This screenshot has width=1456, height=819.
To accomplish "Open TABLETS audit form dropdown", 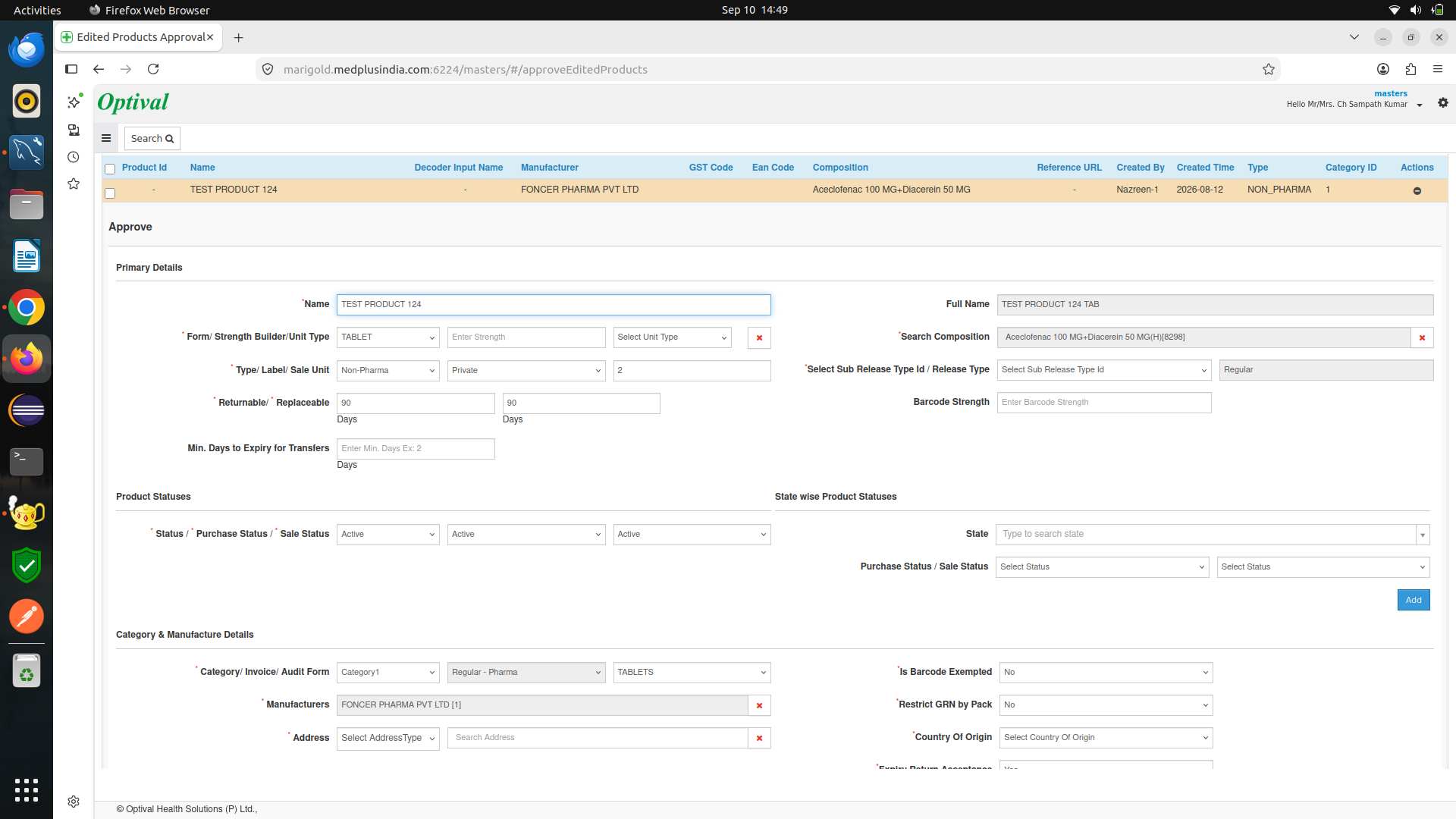I will (692, 673).
